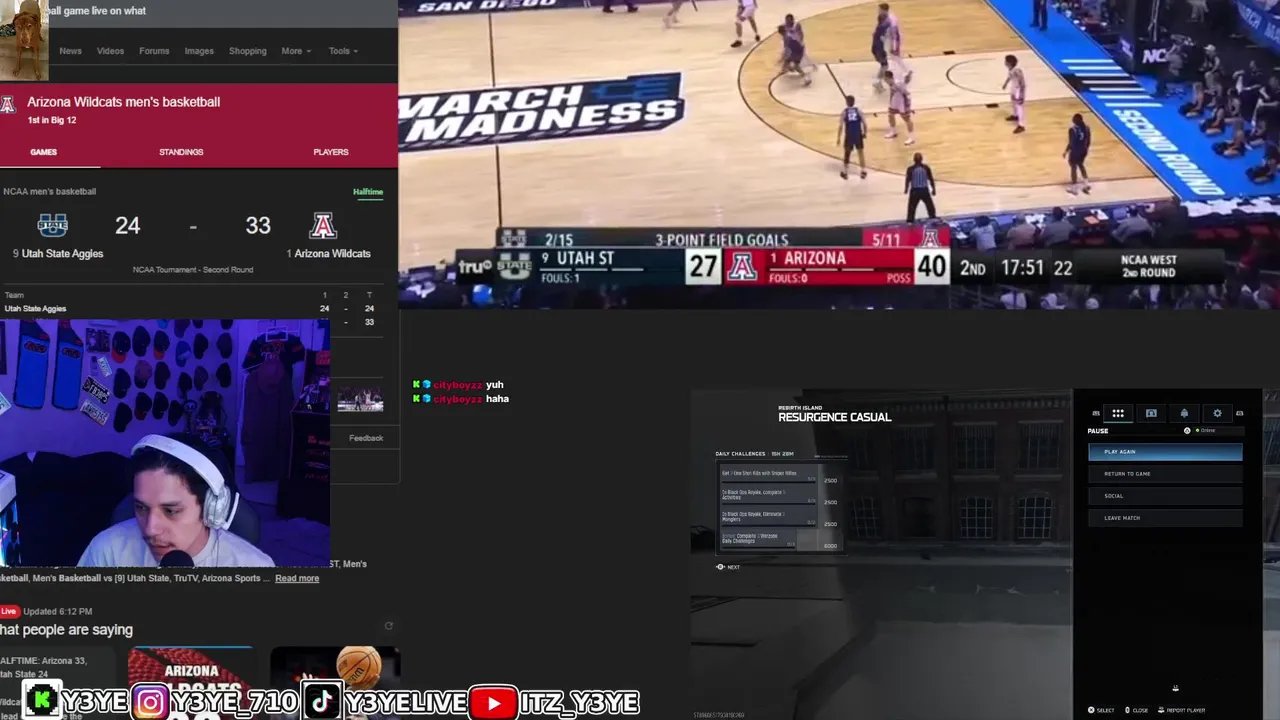Switch to the PLAYERS tab

[x=331, y=152]
